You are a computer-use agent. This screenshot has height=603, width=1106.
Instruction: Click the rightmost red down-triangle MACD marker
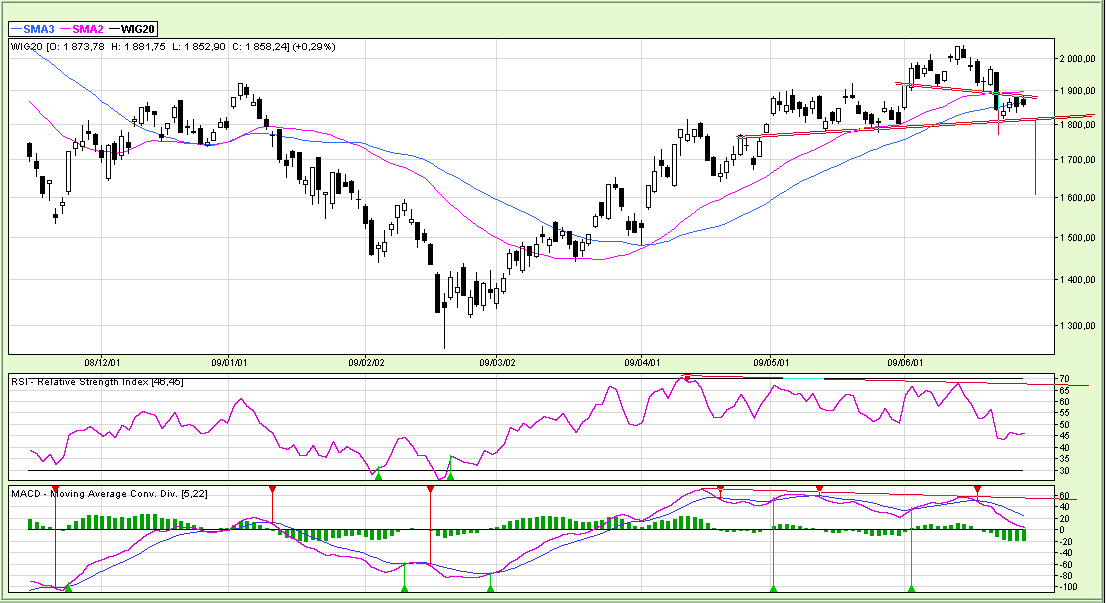click(x=976, y=489)
